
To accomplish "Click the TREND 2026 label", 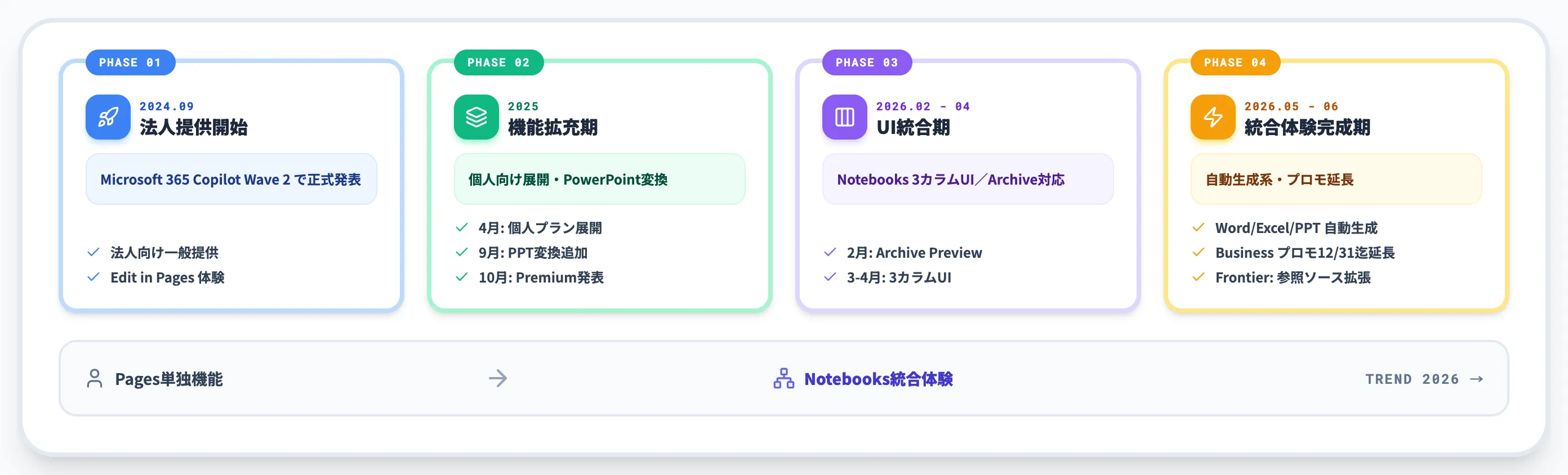I will pos(1411,379).
